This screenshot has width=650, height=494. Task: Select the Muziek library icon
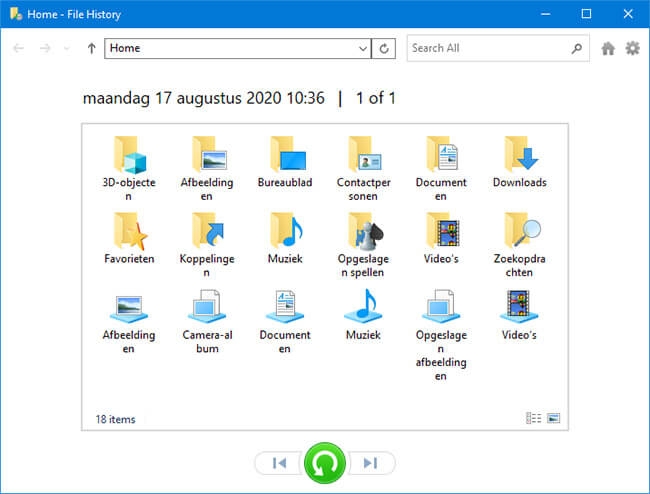tap(363, 315)
